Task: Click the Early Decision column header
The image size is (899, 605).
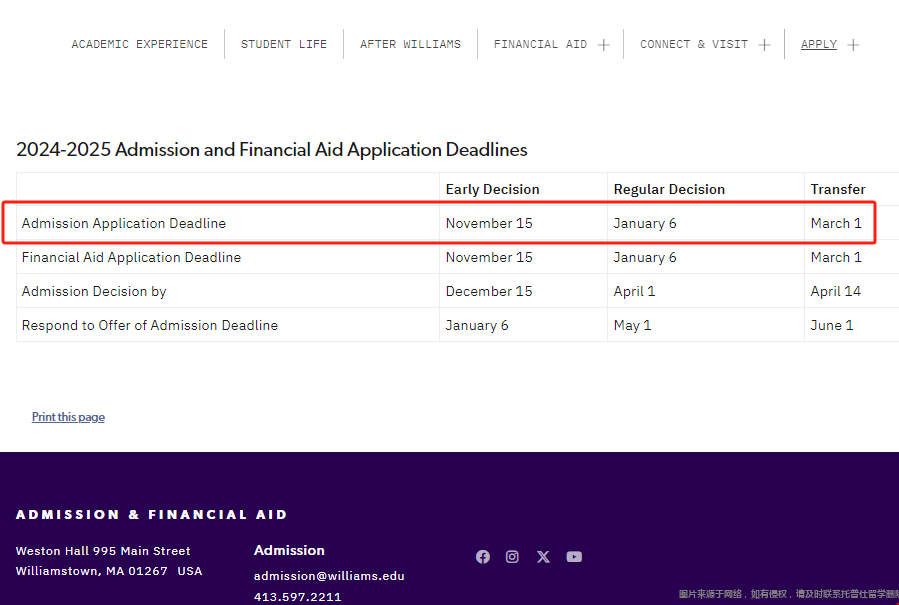Action: pos(493,189)
